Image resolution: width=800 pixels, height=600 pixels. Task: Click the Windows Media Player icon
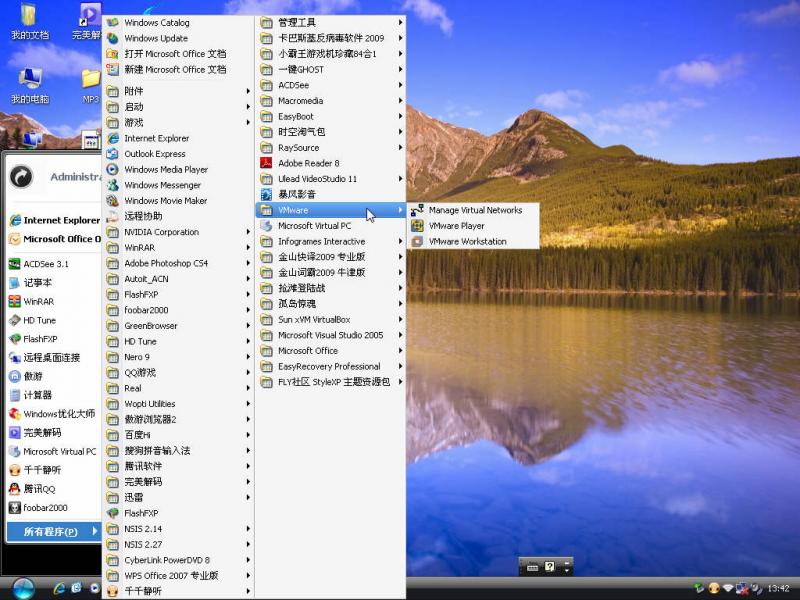112,169
